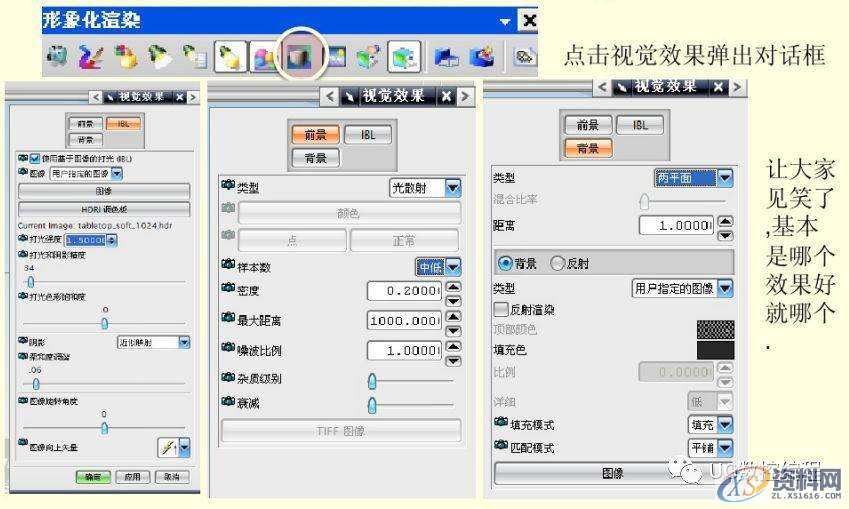
Task: Click the plain light bulb toolbar icon
Action: [160, 56]
